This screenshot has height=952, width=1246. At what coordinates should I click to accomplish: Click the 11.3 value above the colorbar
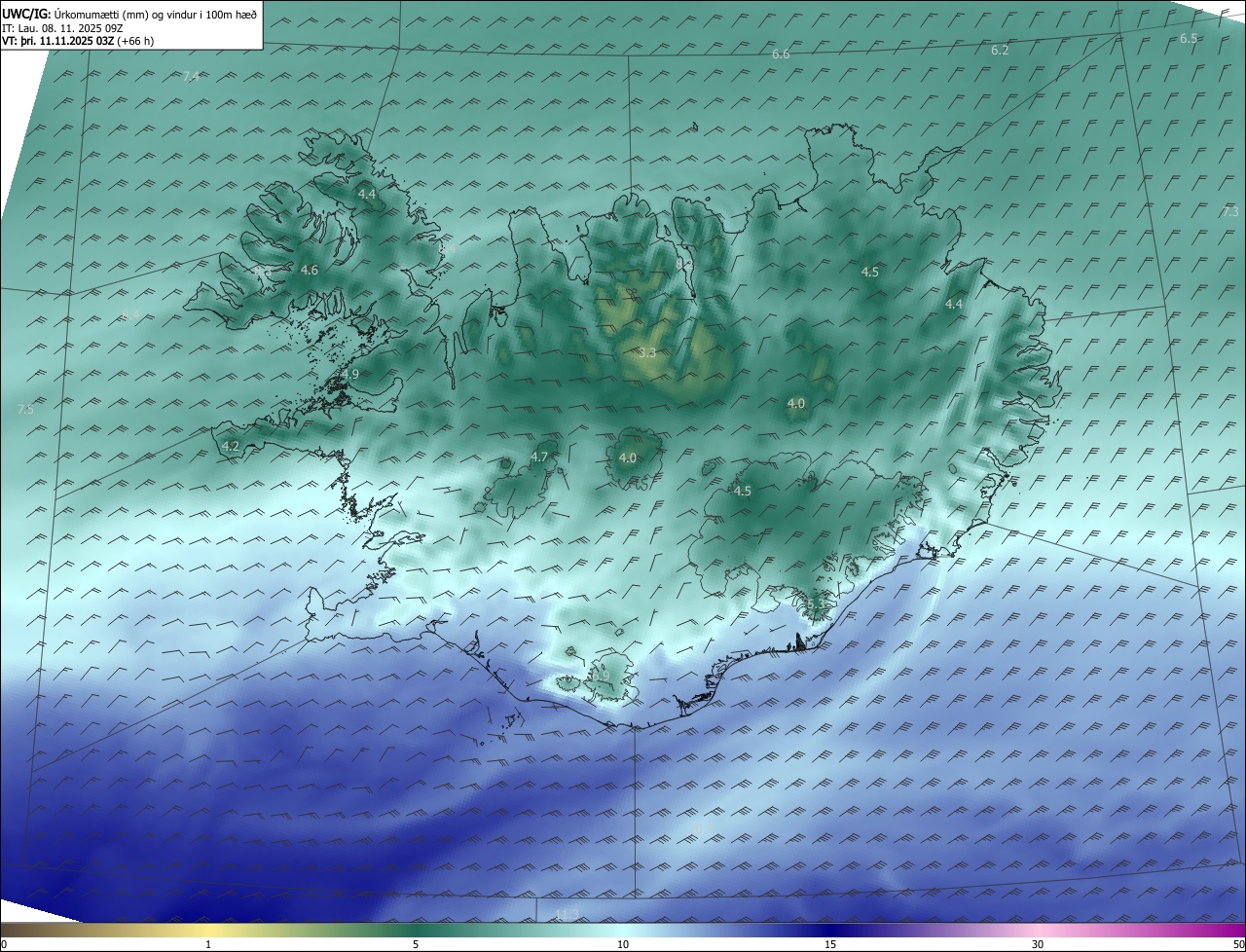567,913
